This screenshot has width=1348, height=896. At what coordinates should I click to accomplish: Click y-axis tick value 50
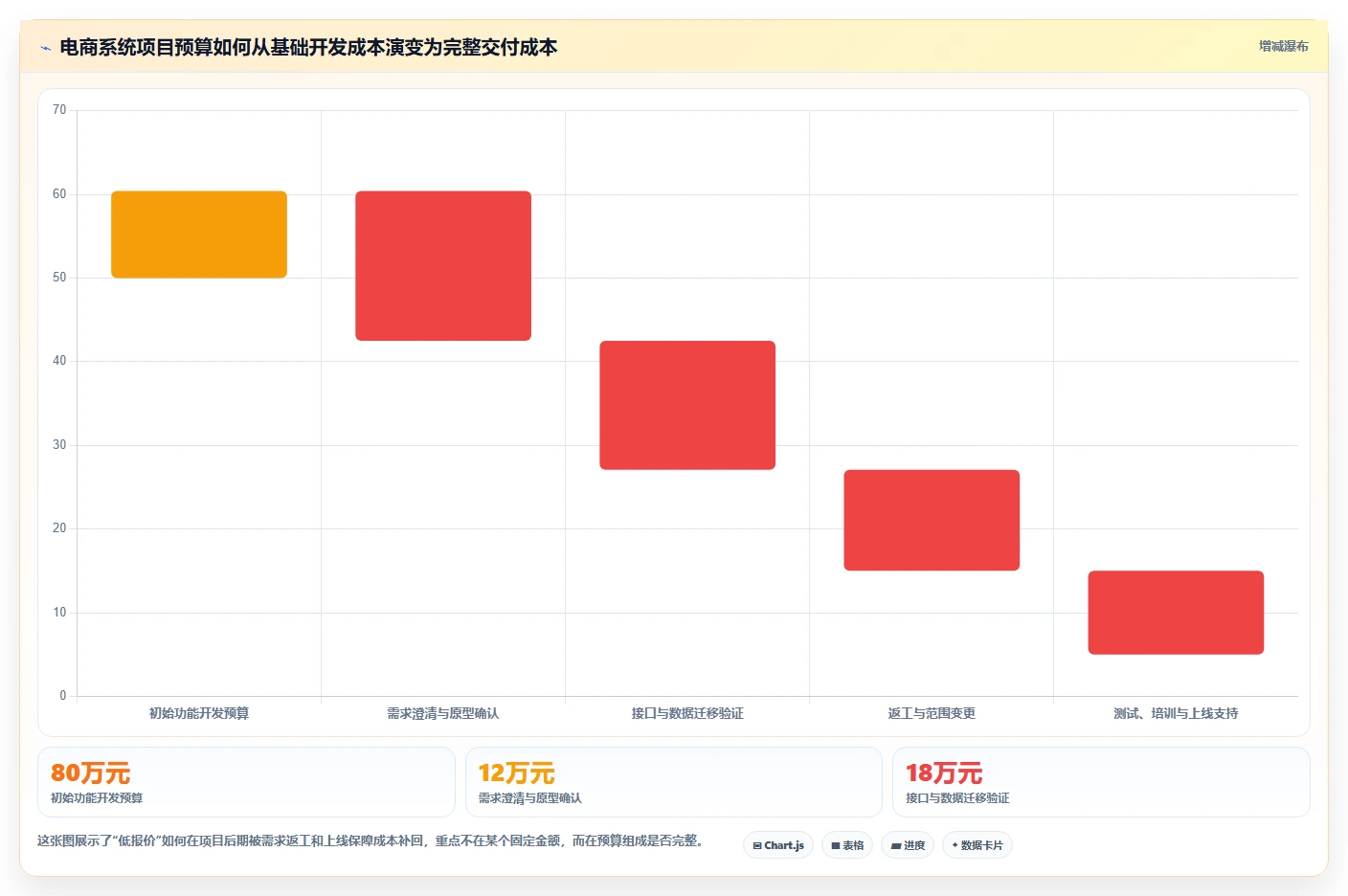click(x=59, y=278)
